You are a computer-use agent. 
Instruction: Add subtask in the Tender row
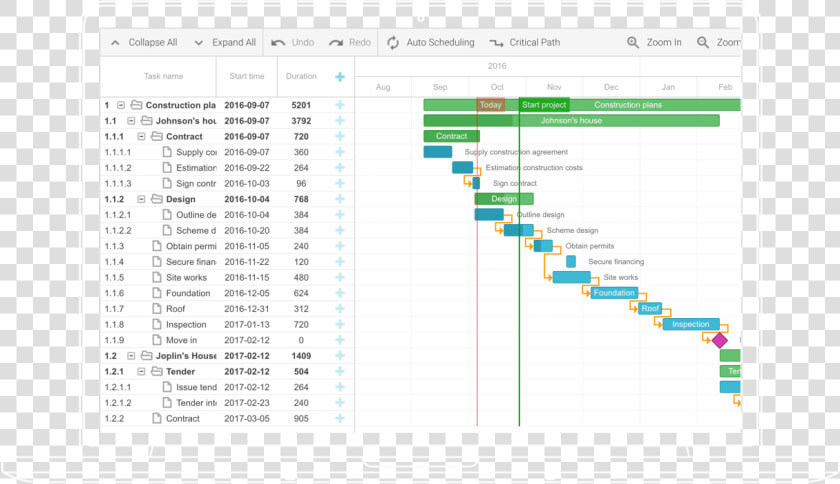(x=340, y=371)
